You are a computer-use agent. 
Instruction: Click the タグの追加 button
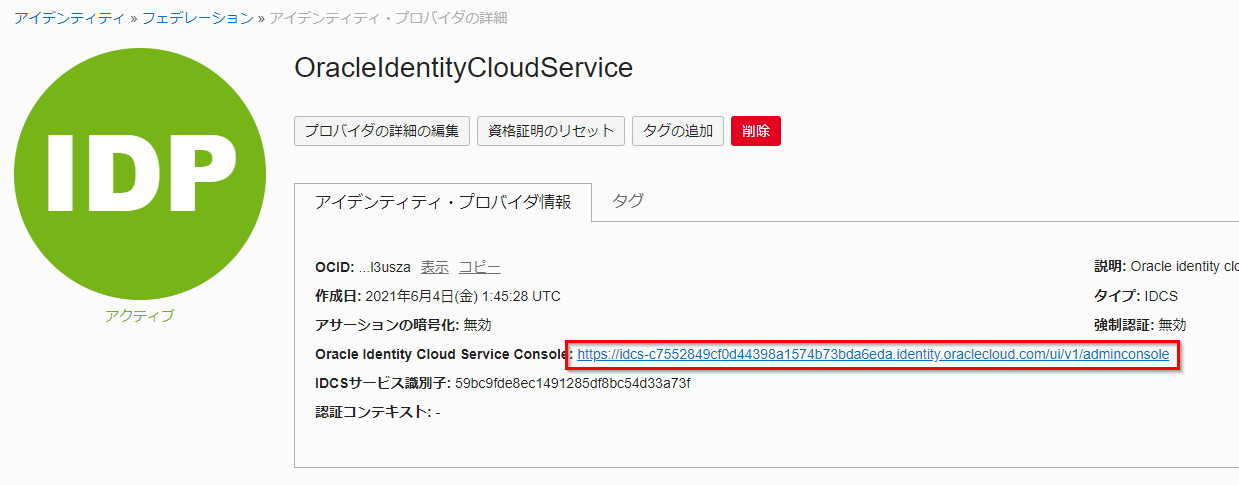coord(677,131)
